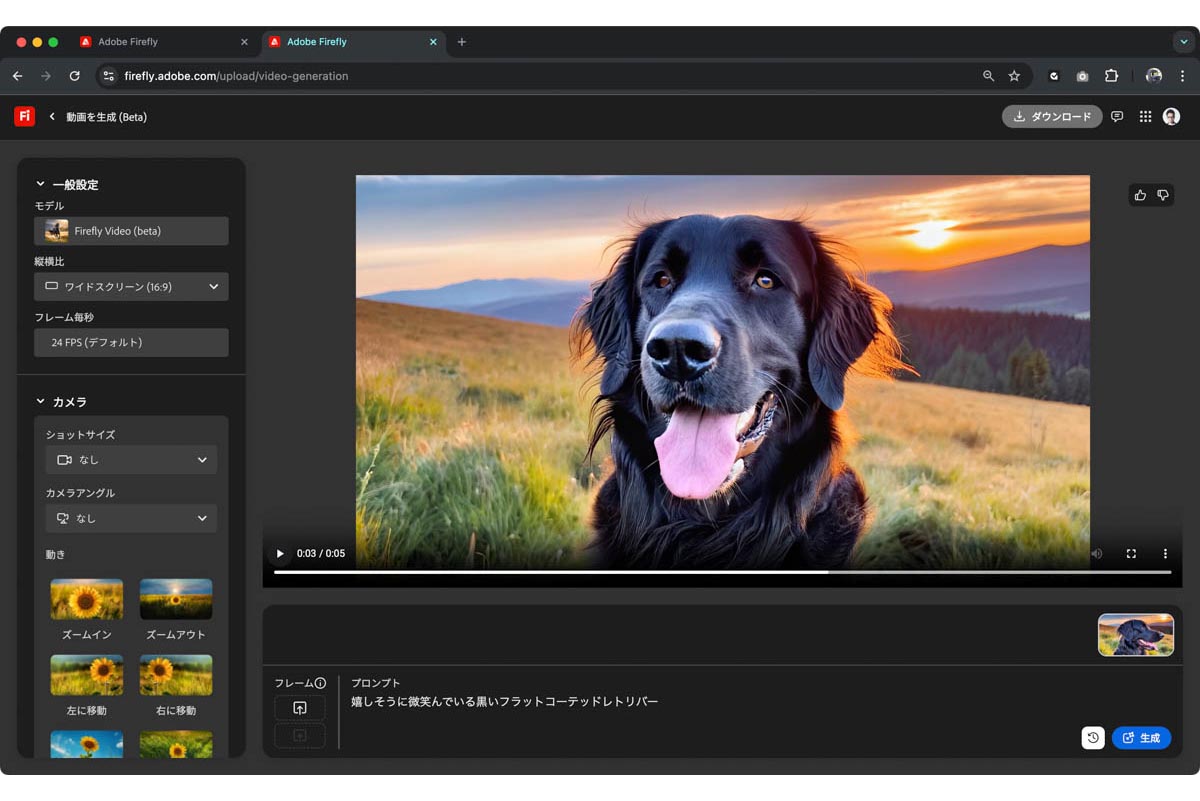Image resolution: width=1200 pixels, height=801 pixels.
Task: Click the last frame upload icon
Action: click(300, 735)
